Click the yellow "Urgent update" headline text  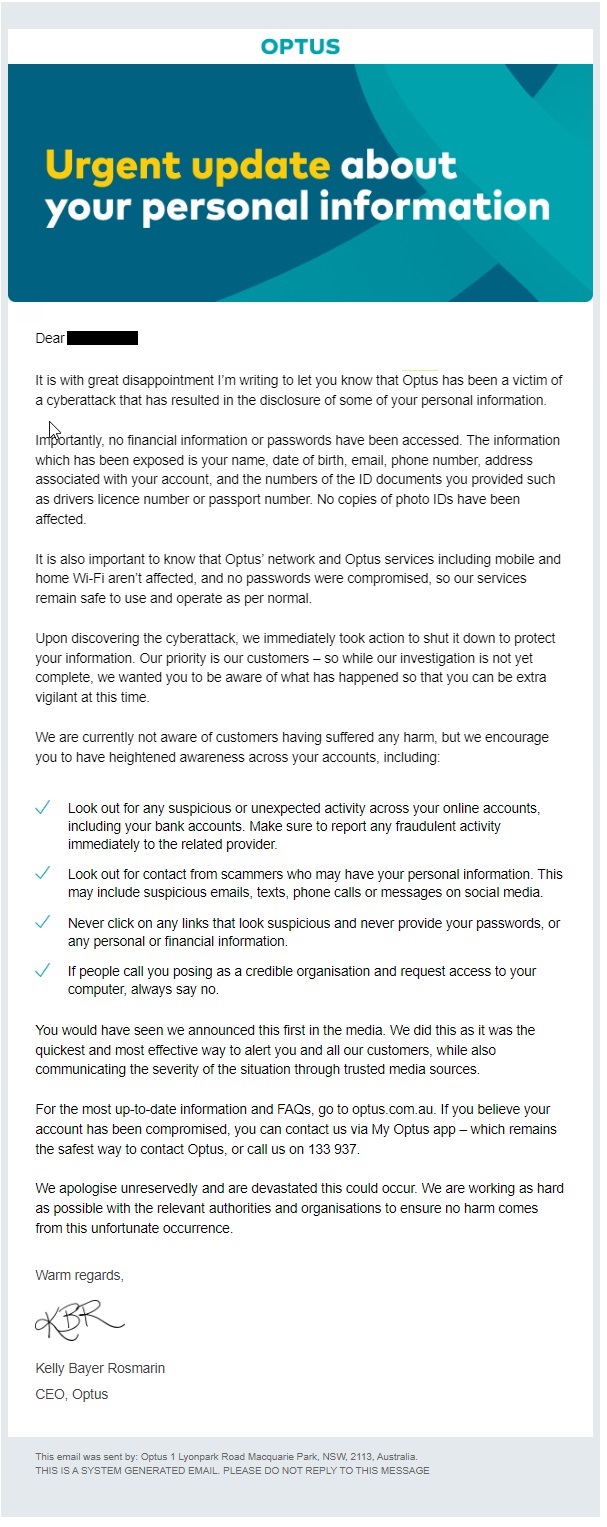(188, 165)
